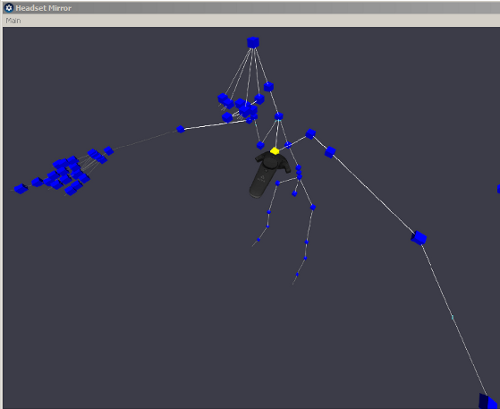
Task: Select the blue cube directly below-right of the apex node
Action: tap(269, 87)
